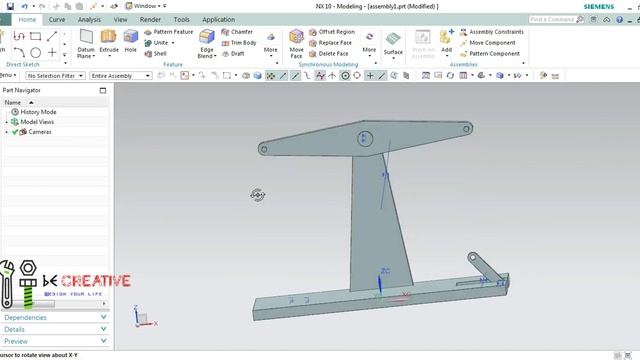Toggle the snap intersection option

pyautogui.click(x=332, y=76)
